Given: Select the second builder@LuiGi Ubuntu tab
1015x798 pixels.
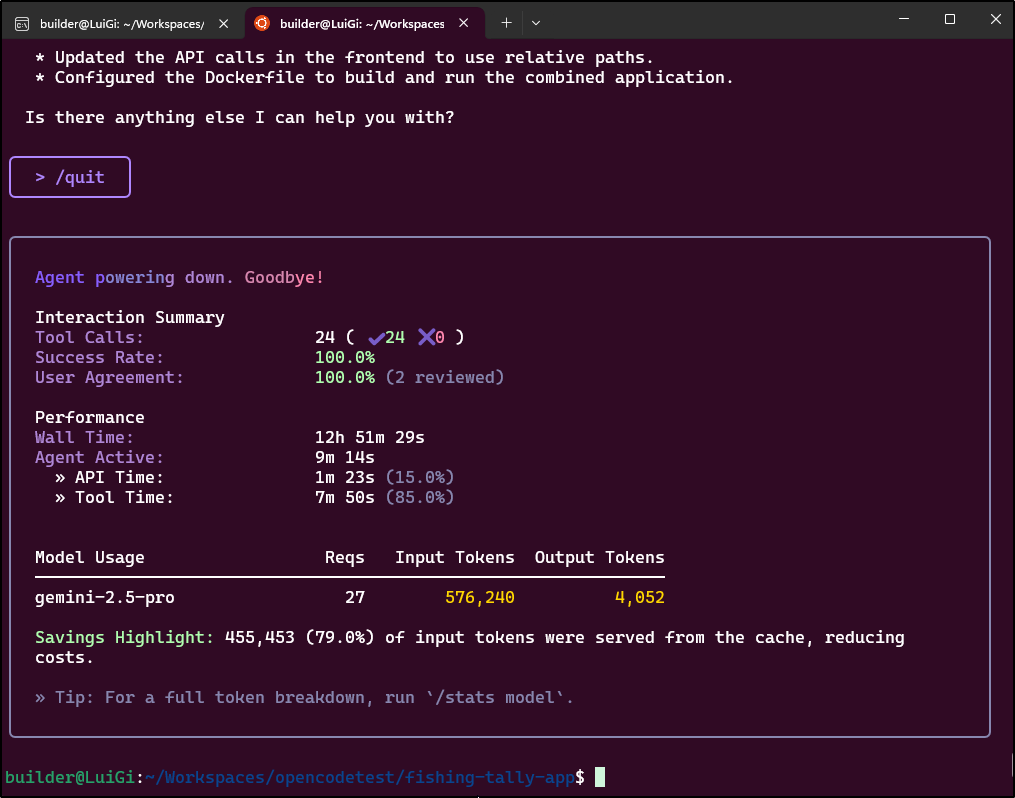Looking at the screenshot, I should click(x=362, y=23).
